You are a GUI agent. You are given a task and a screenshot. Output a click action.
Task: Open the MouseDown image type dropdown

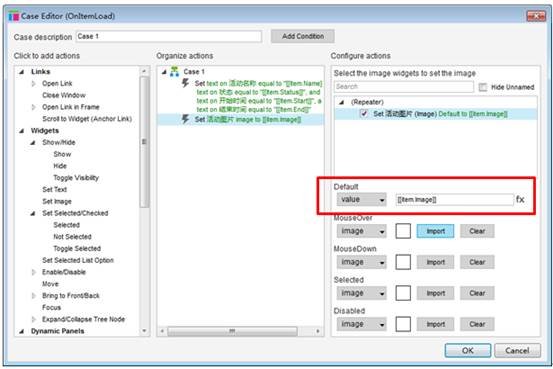(x=361, y=262)
